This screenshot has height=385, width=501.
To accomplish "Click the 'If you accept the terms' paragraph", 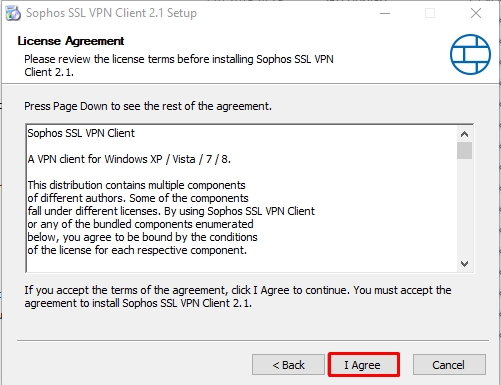I will click(x=238, y=297).
